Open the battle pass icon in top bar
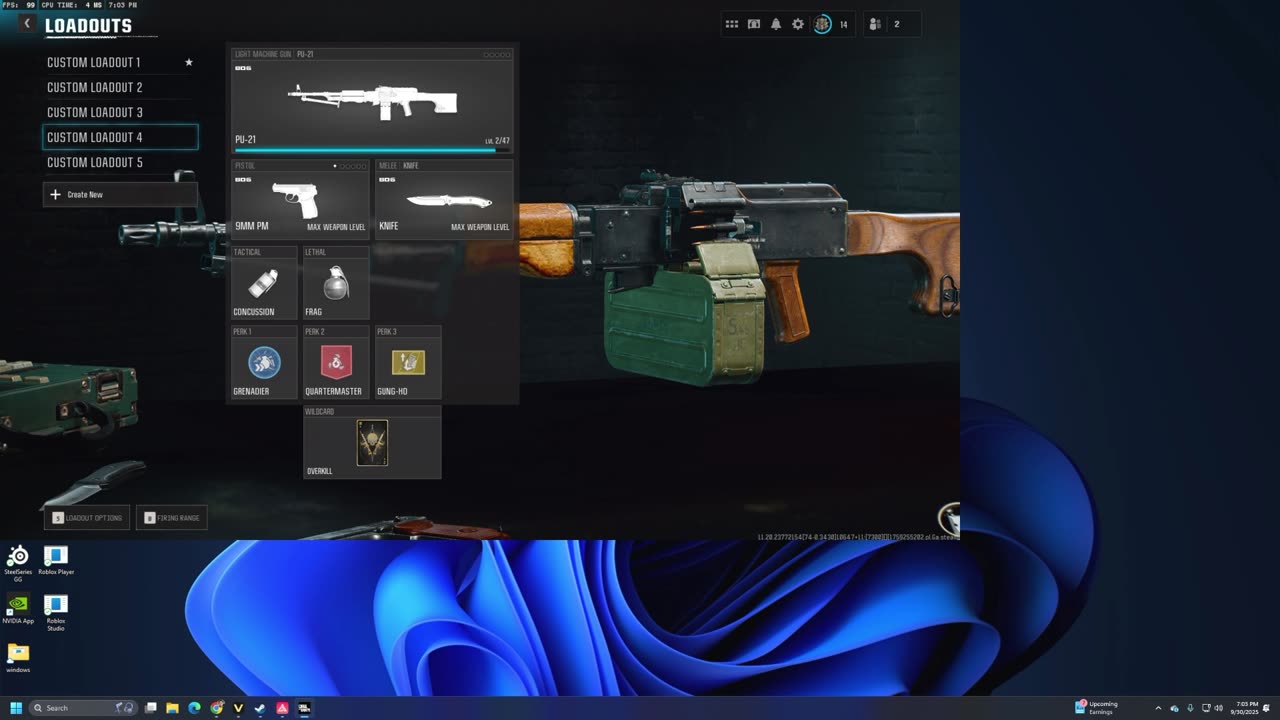 754,24
